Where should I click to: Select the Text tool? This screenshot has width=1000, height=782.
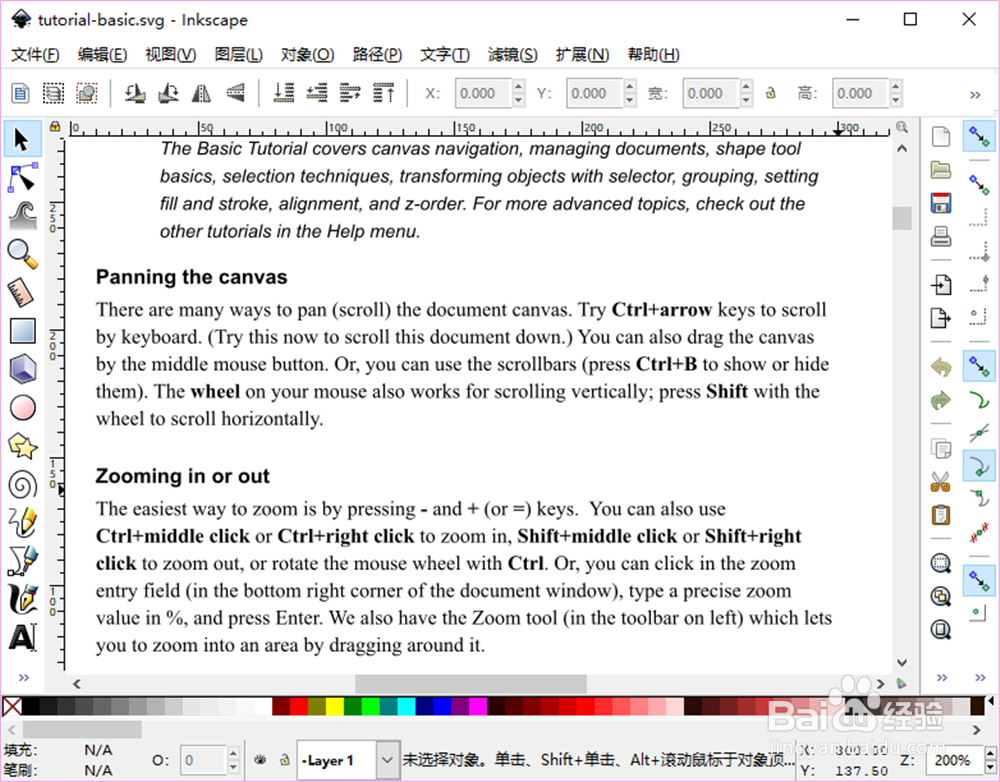pos(22,637)
